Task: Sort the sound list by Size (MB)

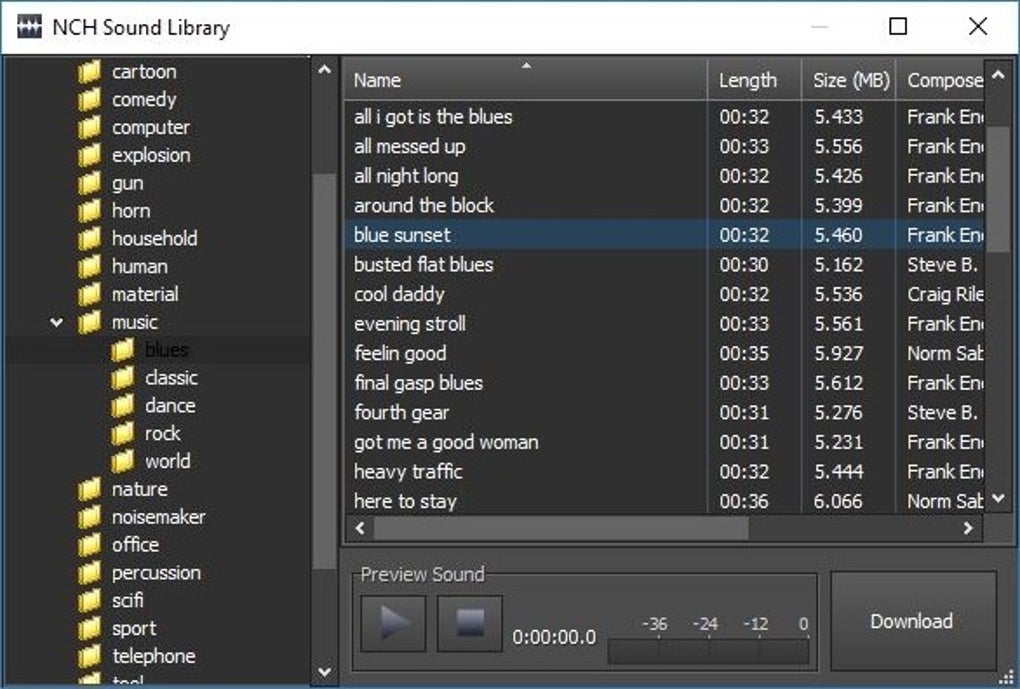Action: point(847,80)
